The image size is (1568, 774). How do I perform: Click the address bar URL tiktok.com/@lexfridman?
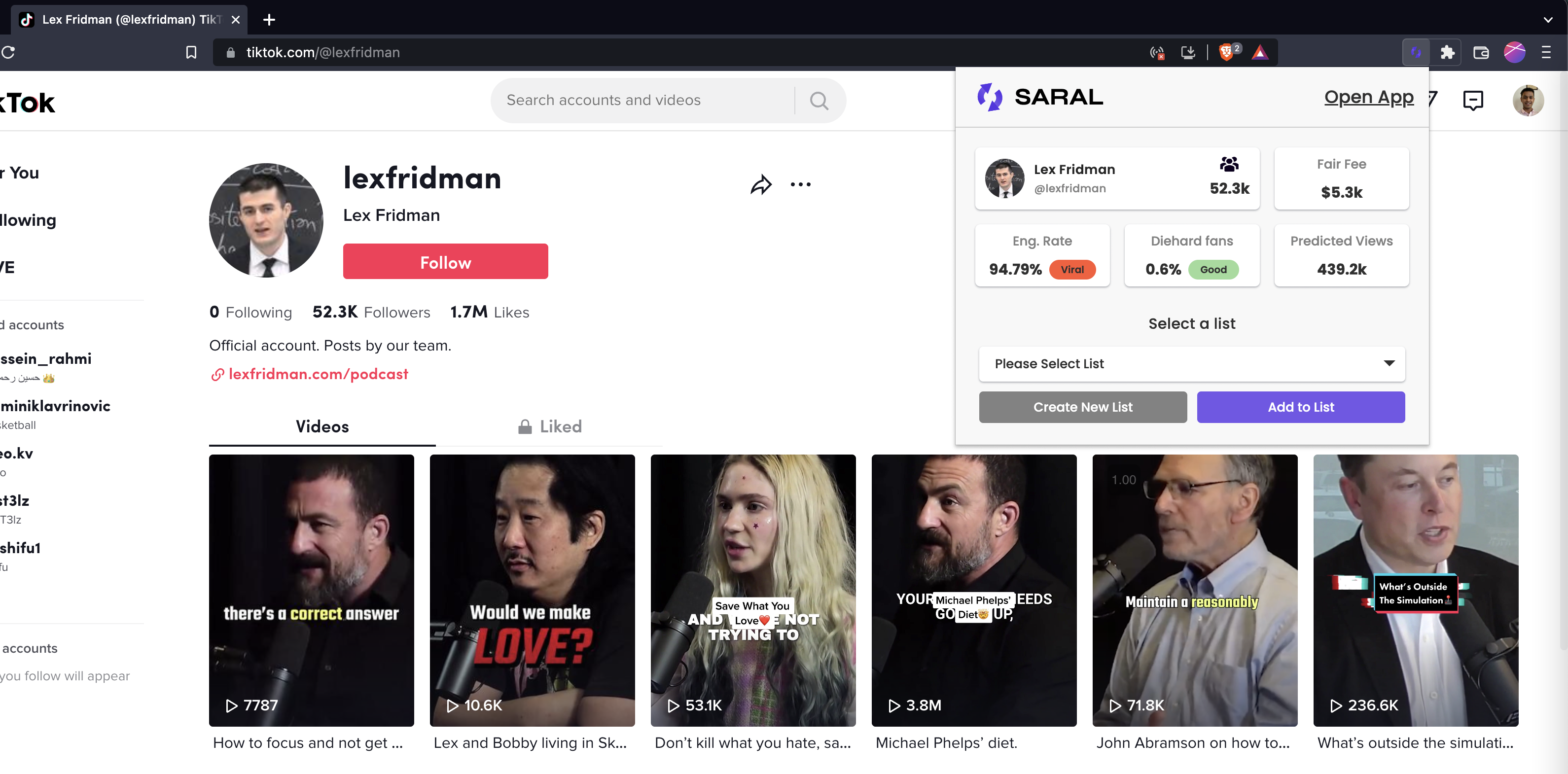click(x=323, y=52)
